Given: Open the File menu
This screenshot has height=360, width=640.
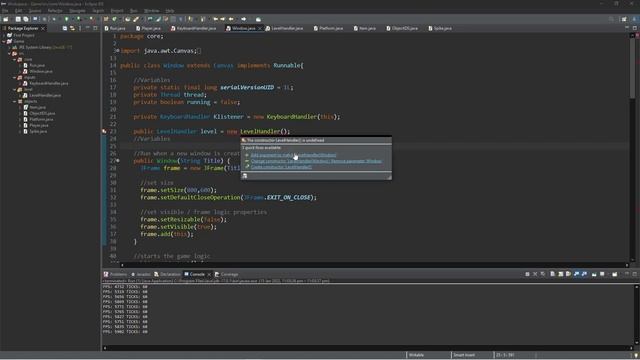Looking at the screenshot, I should (5, 11).
